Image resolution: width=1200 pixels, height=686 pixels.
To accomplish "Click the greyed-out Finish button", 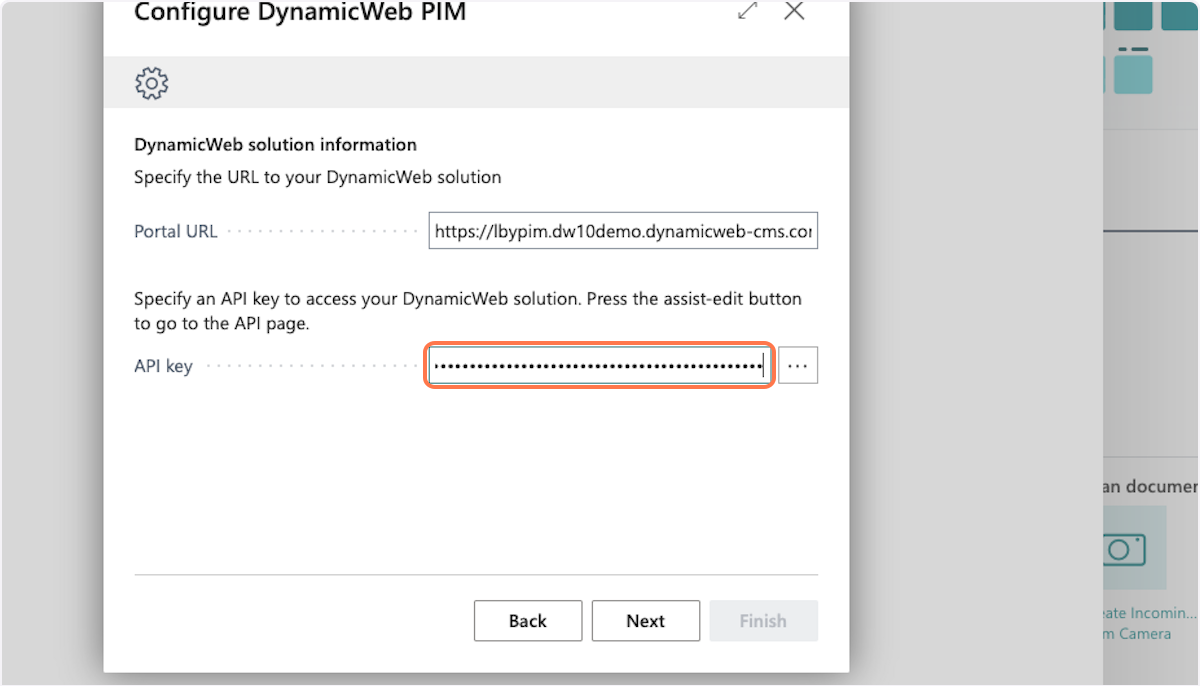I will (x=763, y=621).
